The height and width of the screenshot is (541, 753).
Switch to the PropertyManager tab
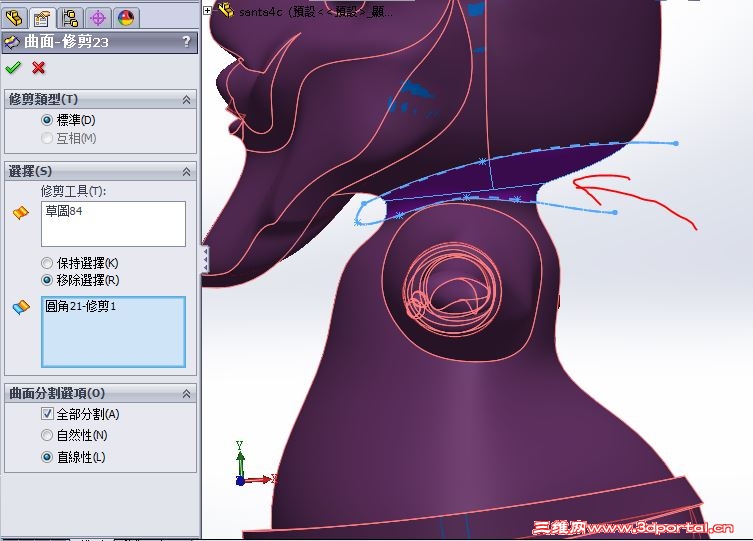[42, 18]
